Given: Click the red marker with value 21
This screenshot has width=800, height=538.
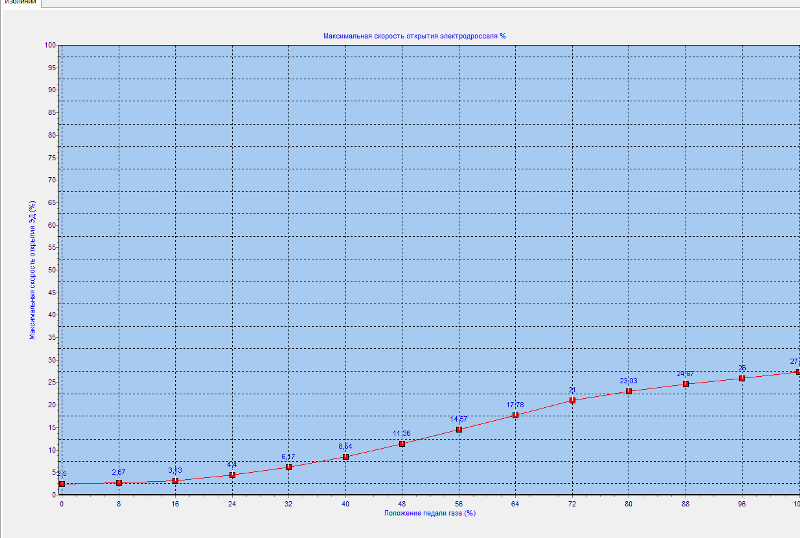Looking at the screenshot, I should (x=572, y=401).
